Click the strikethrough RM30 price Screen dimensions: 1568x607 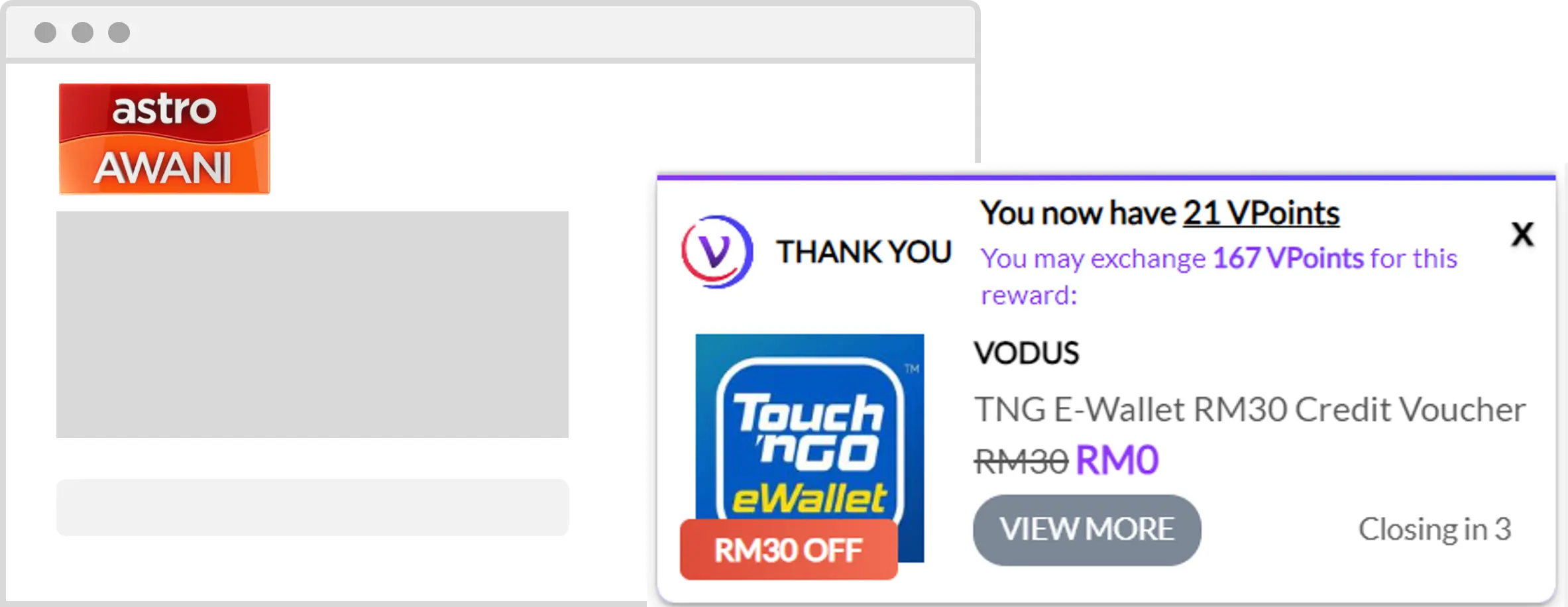coord(1021,461)
